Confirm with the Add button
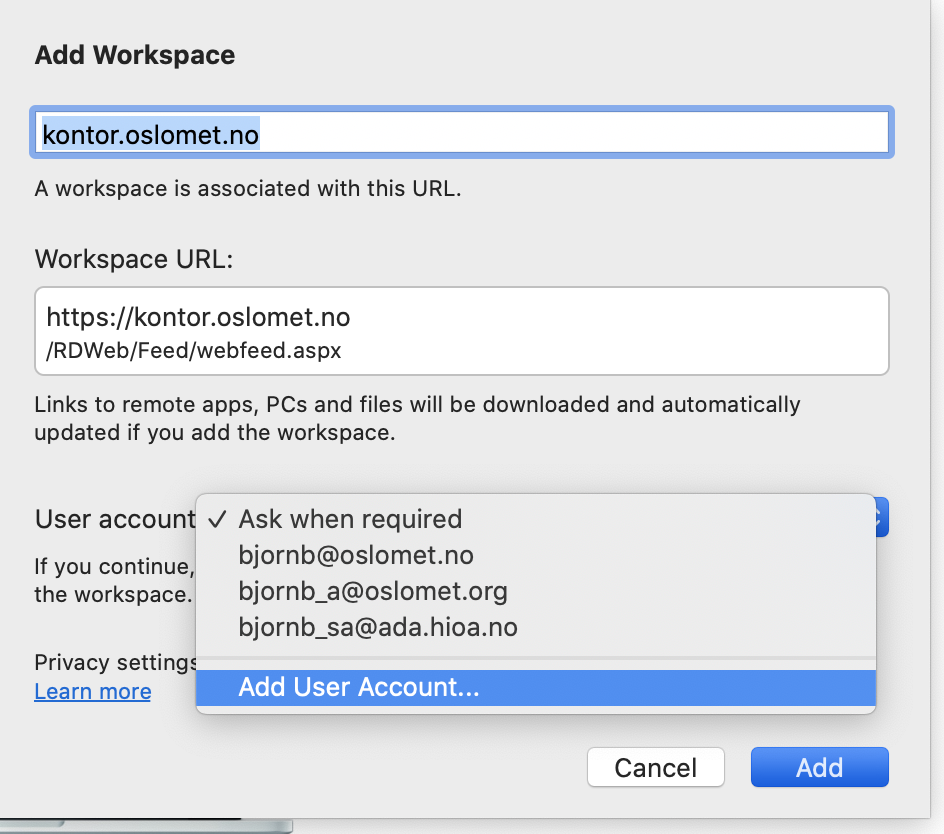 pos(819,767)
